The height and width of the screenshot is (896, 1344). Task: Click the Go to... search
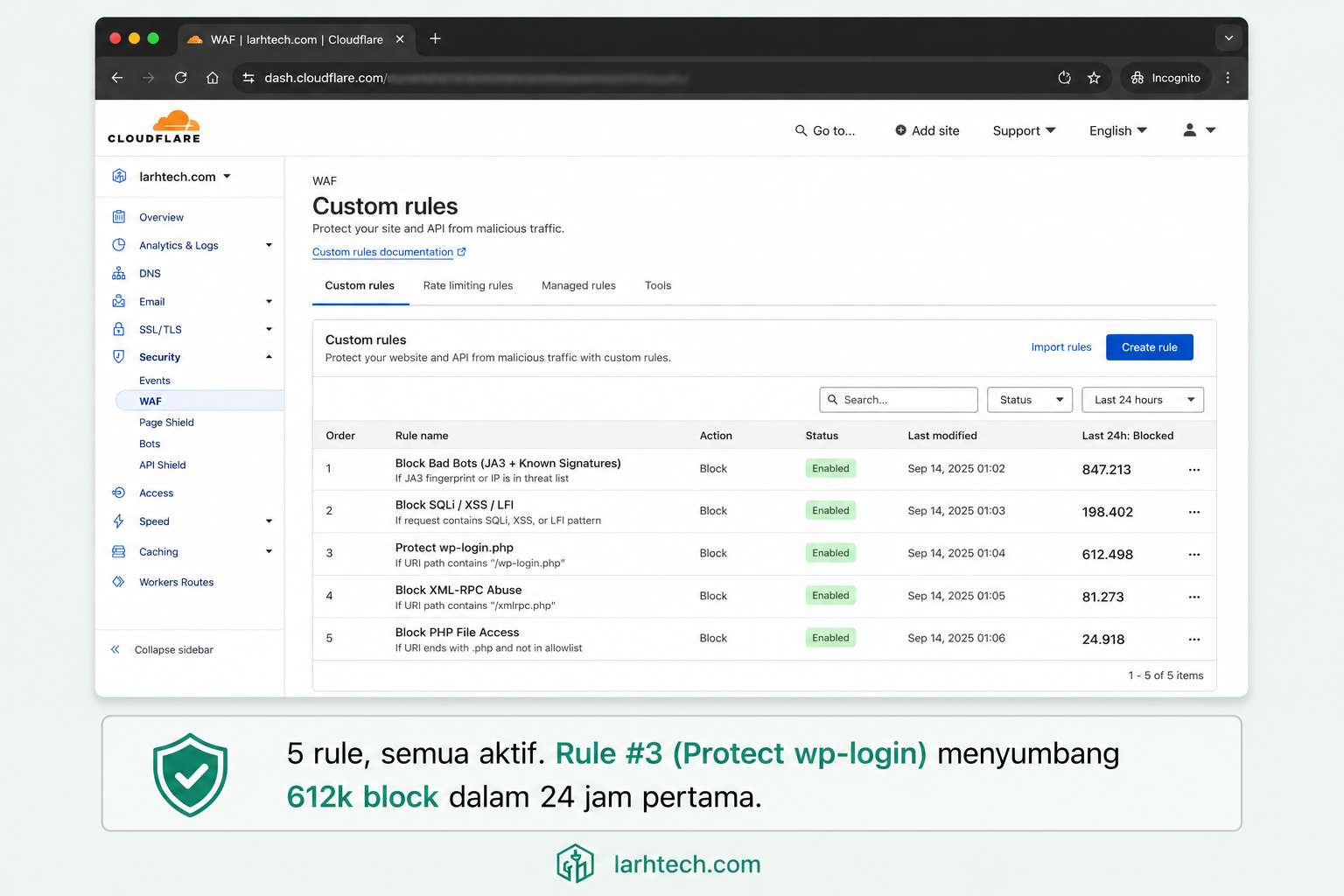tap(825, 130)
